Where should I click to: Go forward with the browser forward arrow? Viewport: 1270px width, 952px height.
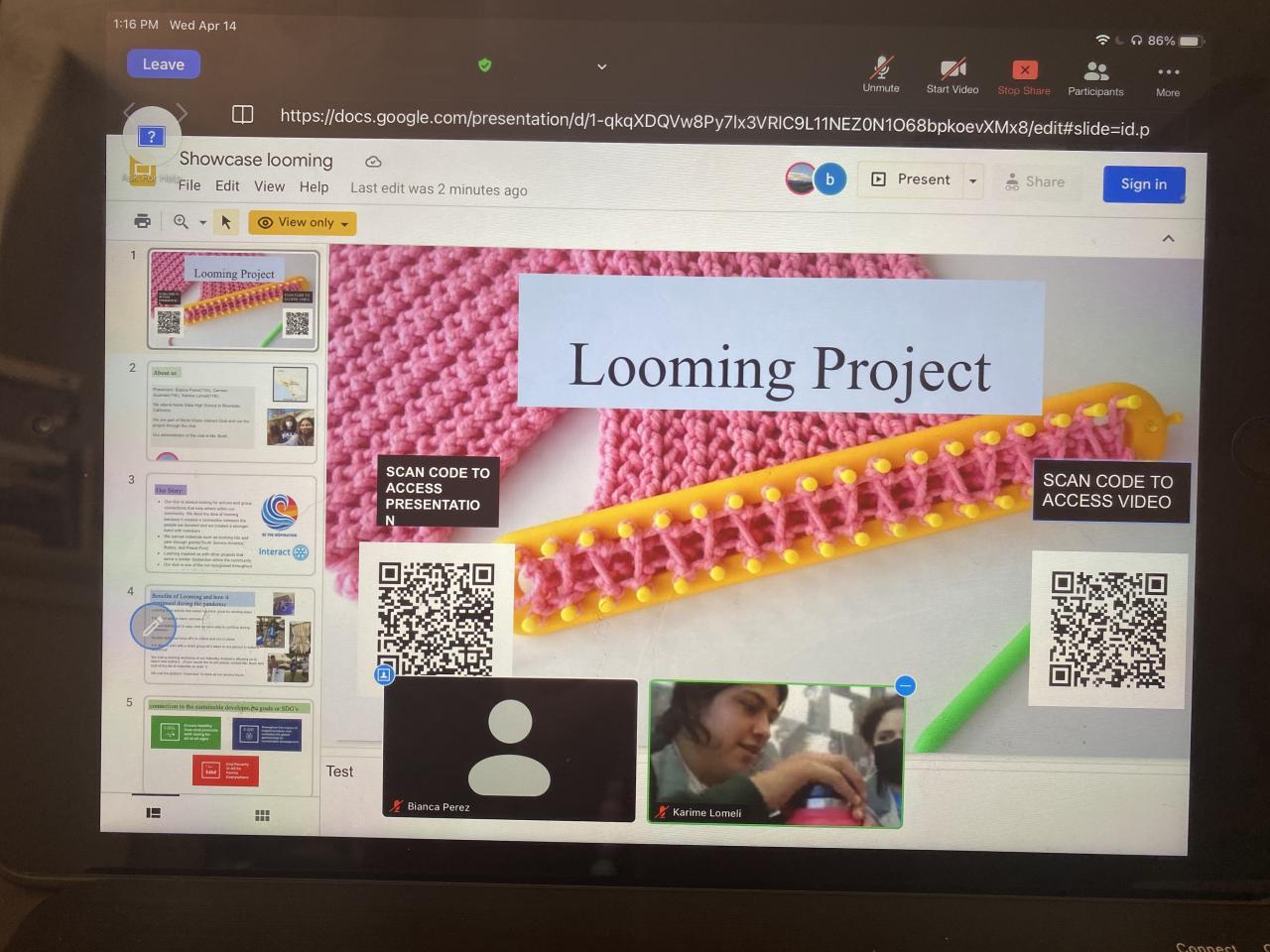182,112
